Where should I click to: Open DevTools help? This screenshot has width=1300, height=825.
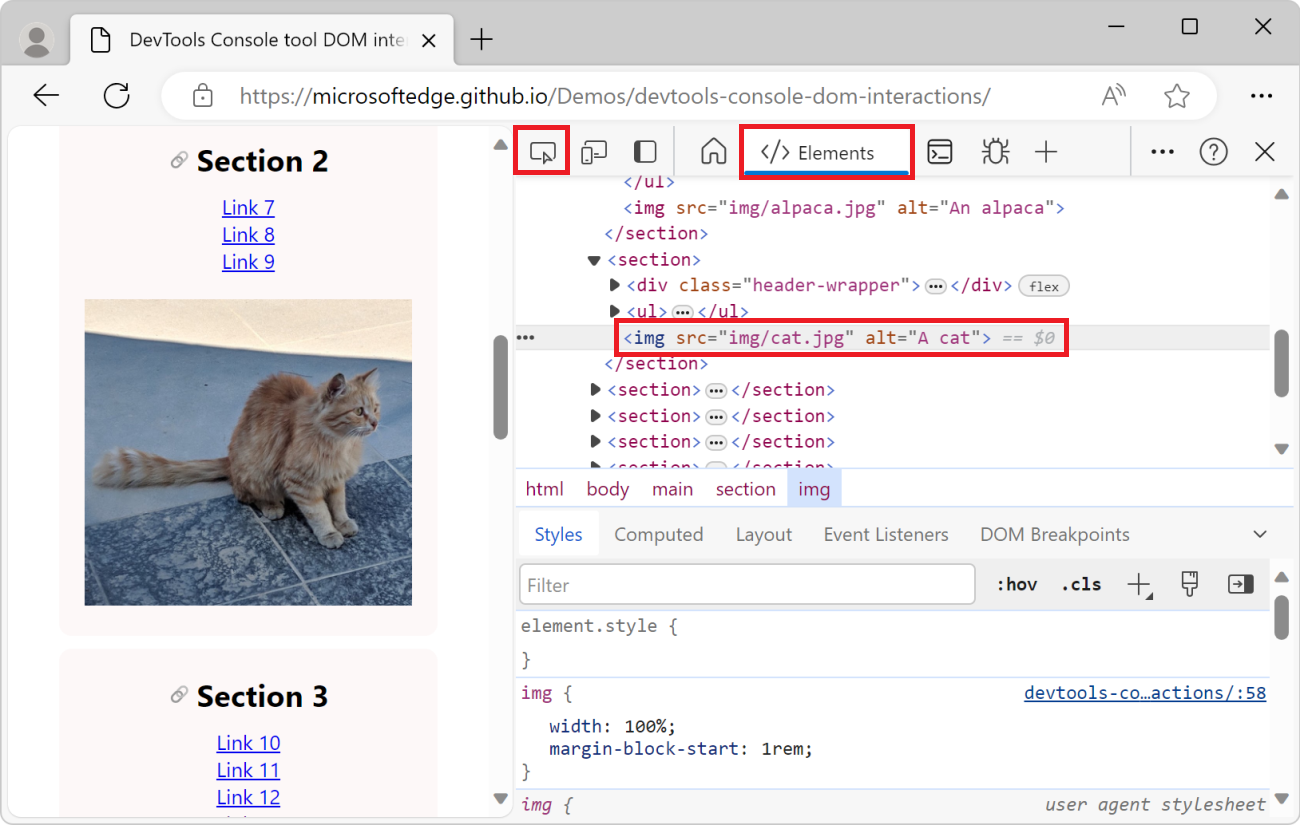[1213, 151]
